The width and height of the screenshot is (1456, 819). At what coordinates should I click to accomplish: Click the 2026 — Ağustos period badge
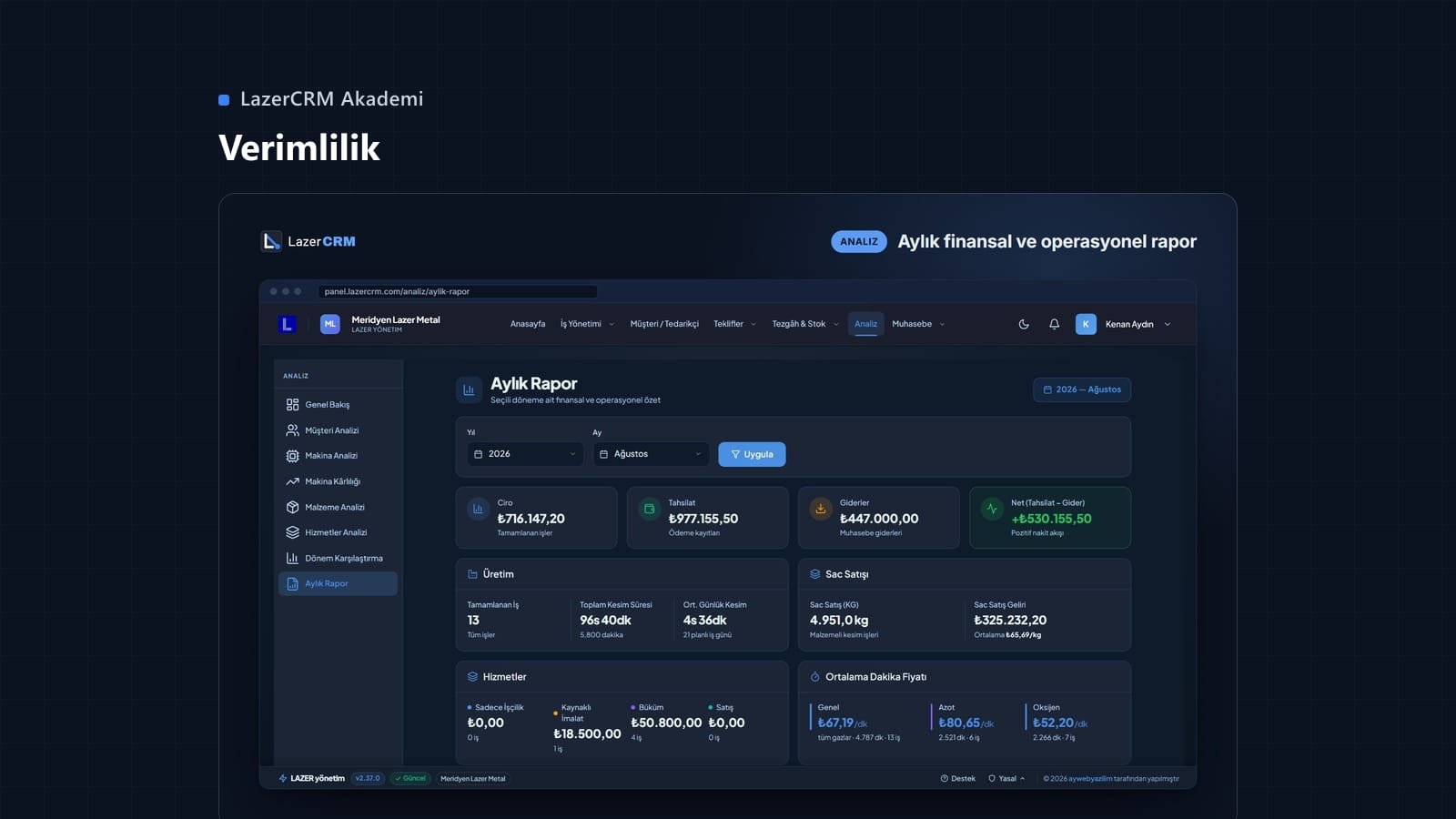point(1082,389)
